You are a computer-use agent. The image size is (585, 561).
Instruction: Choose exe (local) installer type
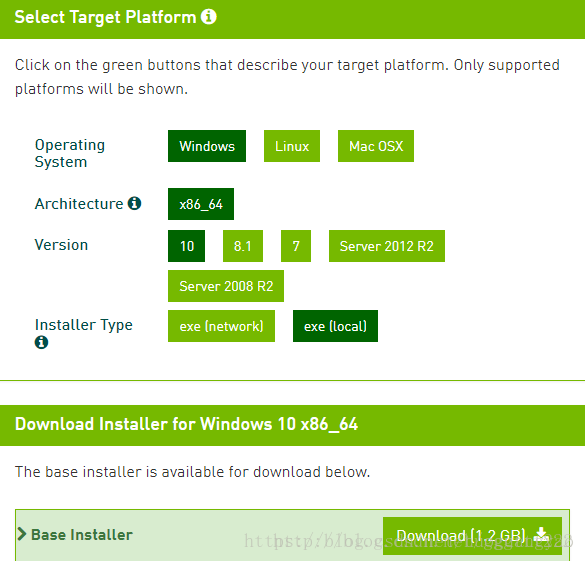(x=335, y=326)
